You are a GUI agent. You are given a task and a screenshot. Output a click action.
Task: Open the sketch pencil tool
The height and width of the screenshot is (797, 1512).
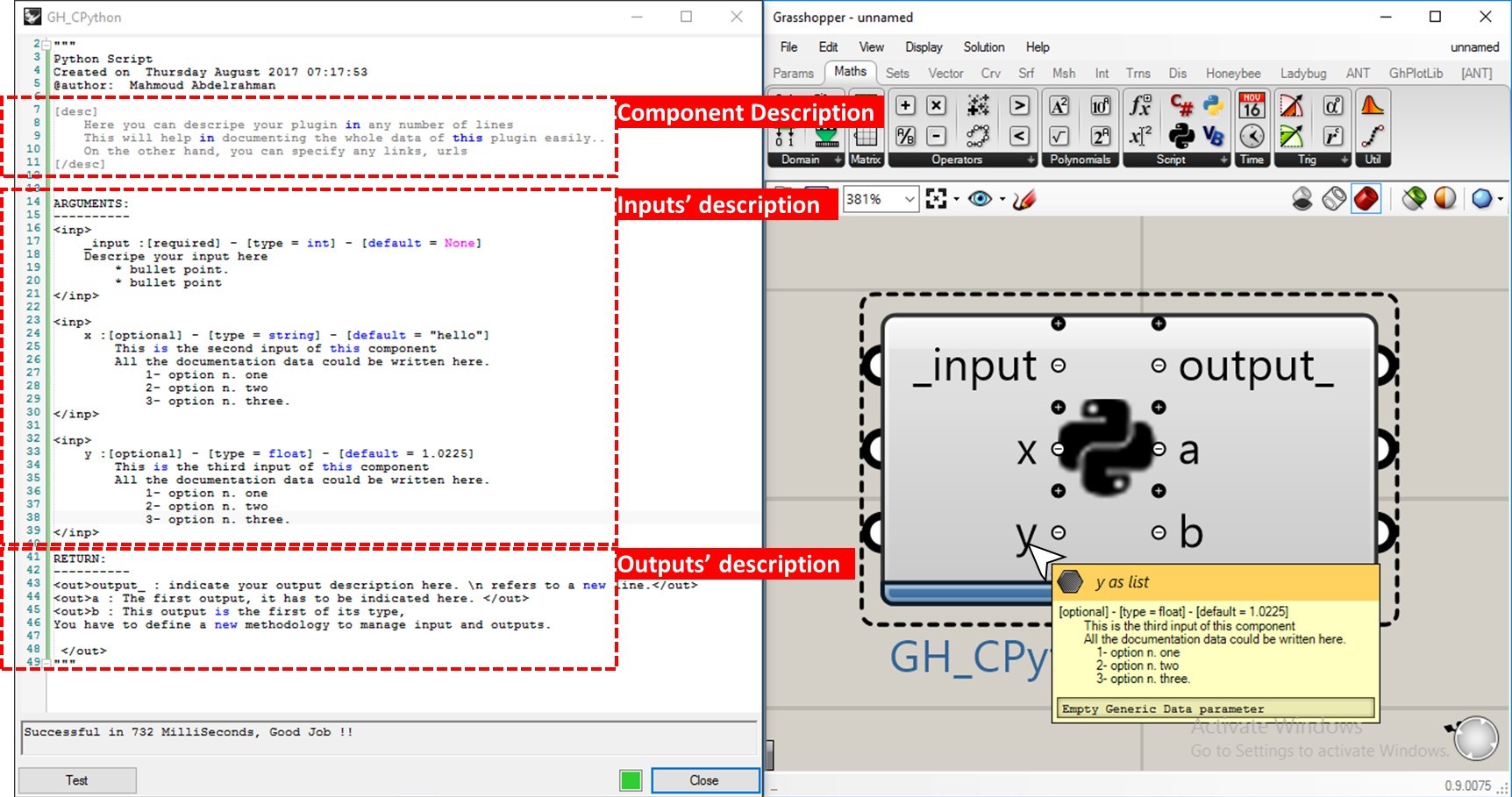1023,200
